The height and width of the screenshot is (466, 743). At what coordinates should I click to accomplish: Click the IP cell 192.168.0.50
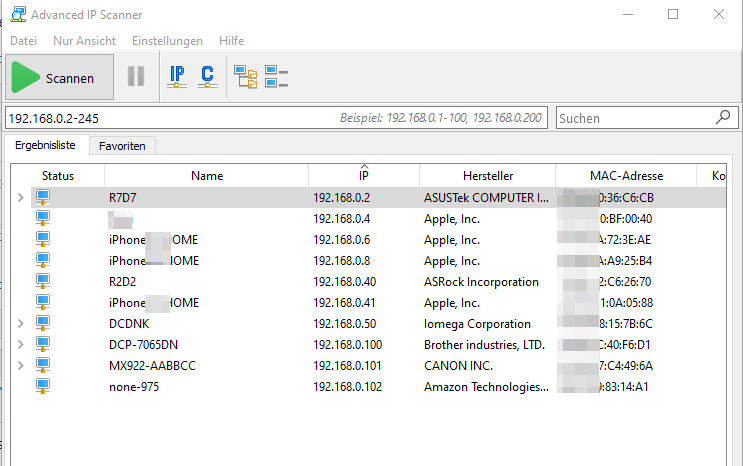(x=344, y=324)
